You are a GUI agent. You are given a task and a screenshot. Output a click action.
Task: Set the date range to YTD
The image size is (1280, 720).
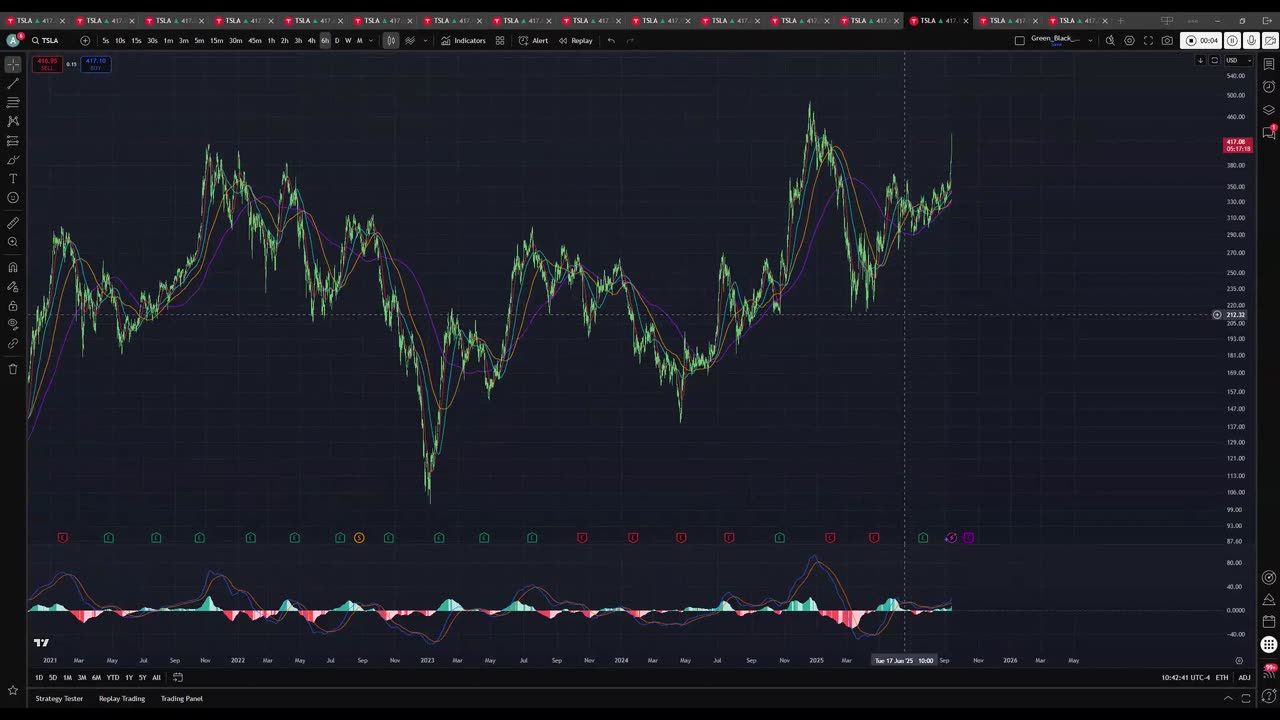point(113,677)
